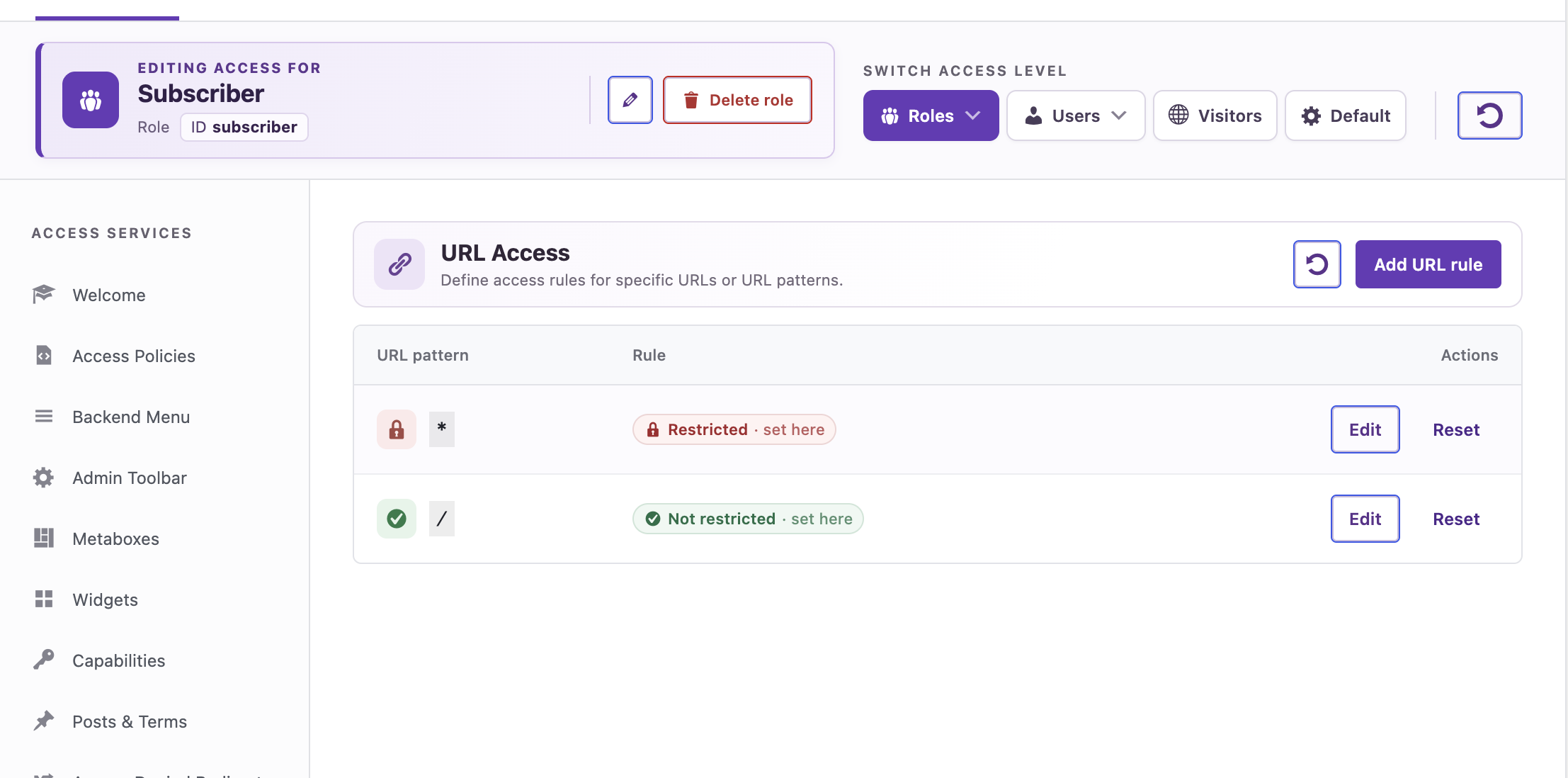Edit the / URL pattern rule
This screenshot has height=778, width=1568.
(x=1365, y=519)
